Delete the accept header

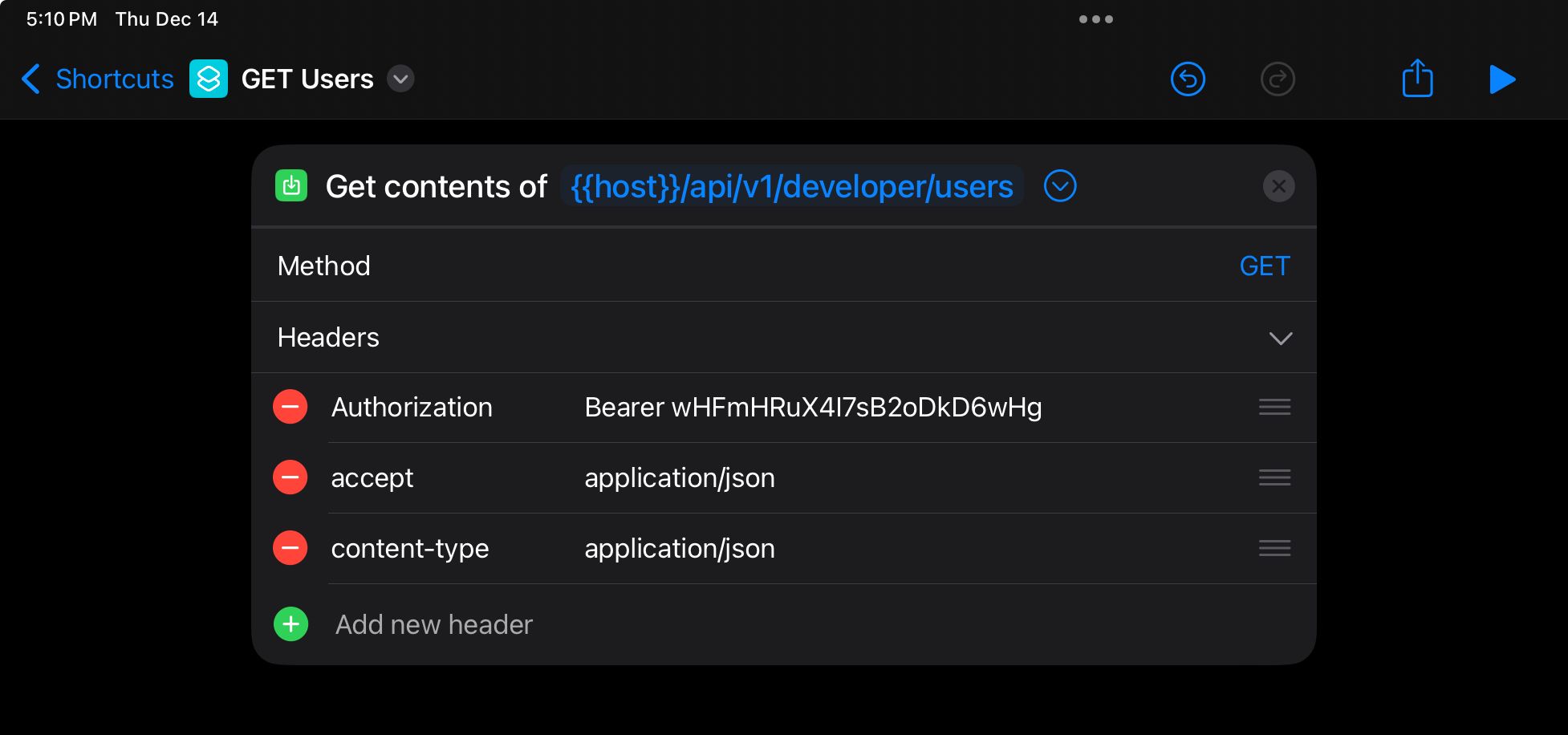click(290, 478)
